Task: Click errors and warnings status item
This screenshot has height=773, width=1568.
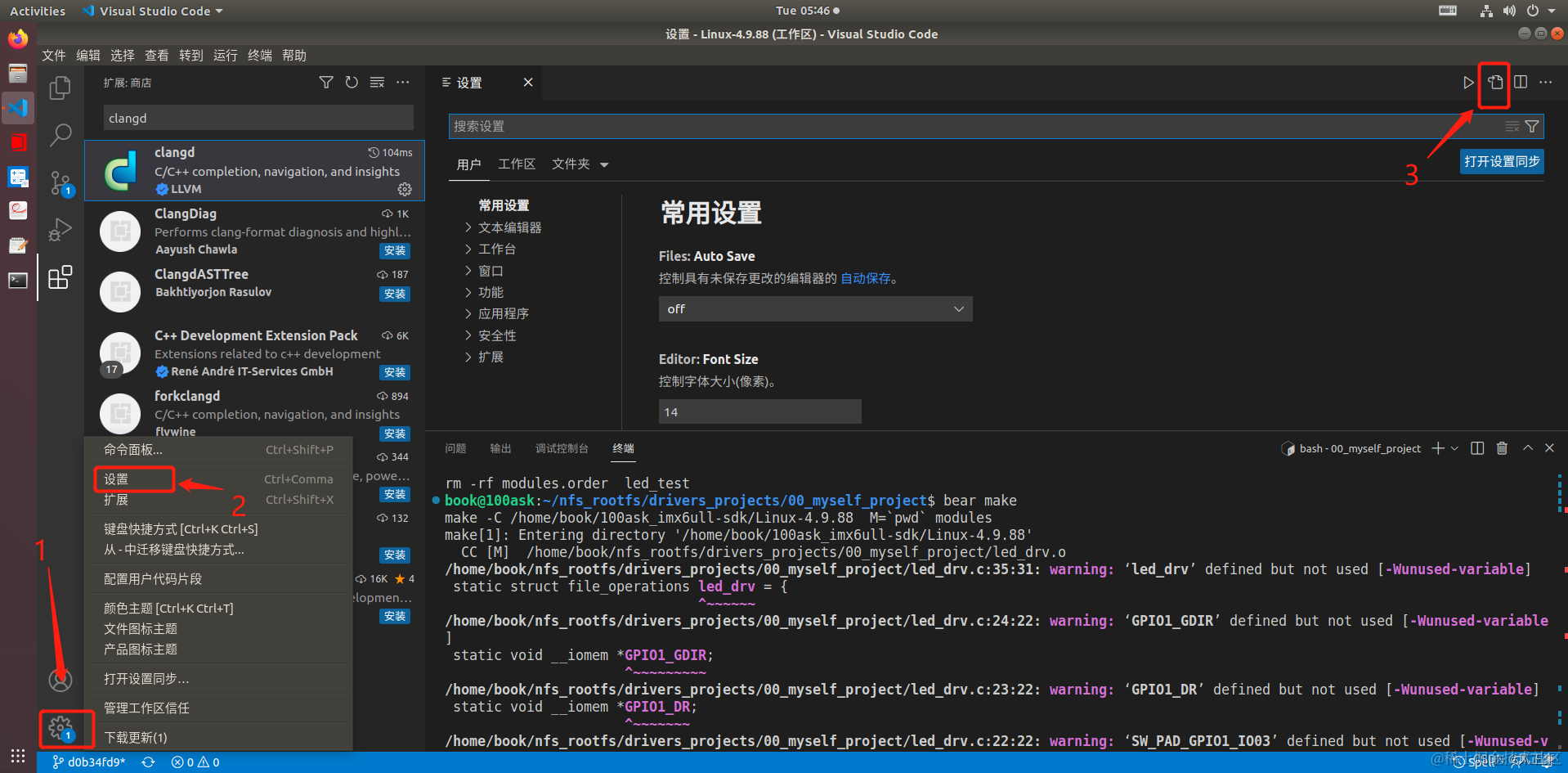Action: (x=195, y=762)
